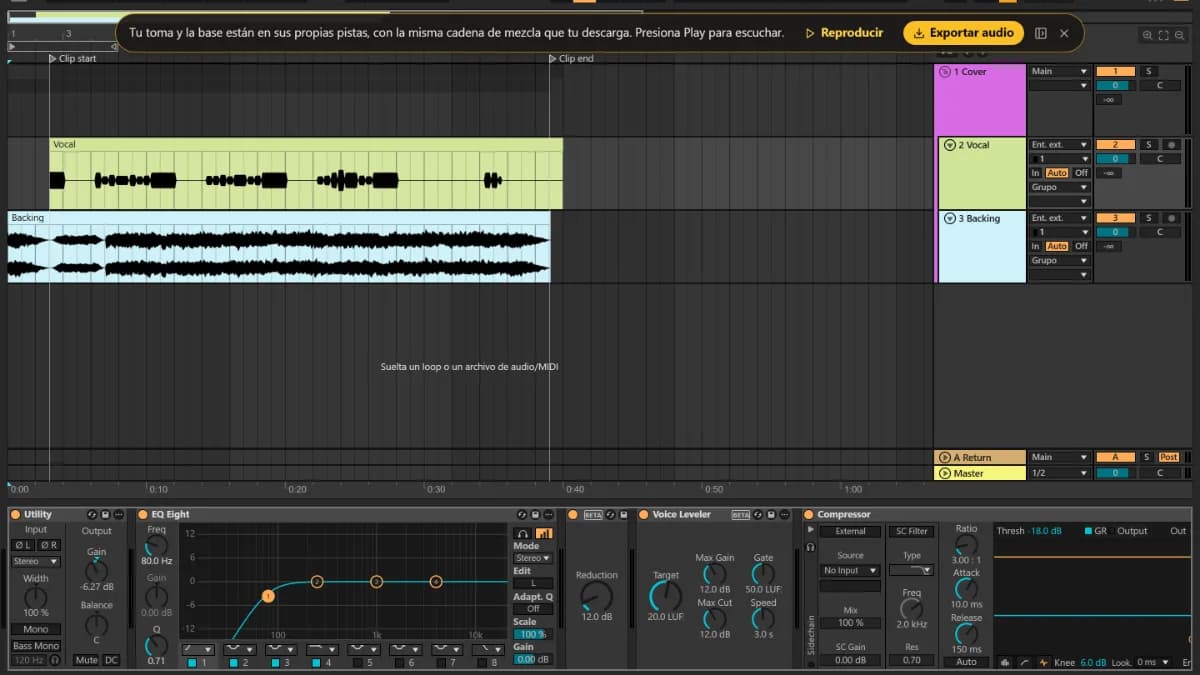Enable Mono on the Utility device
Image resolution: width=1200 pixels, height=675 pixels.
pos(36,629)
